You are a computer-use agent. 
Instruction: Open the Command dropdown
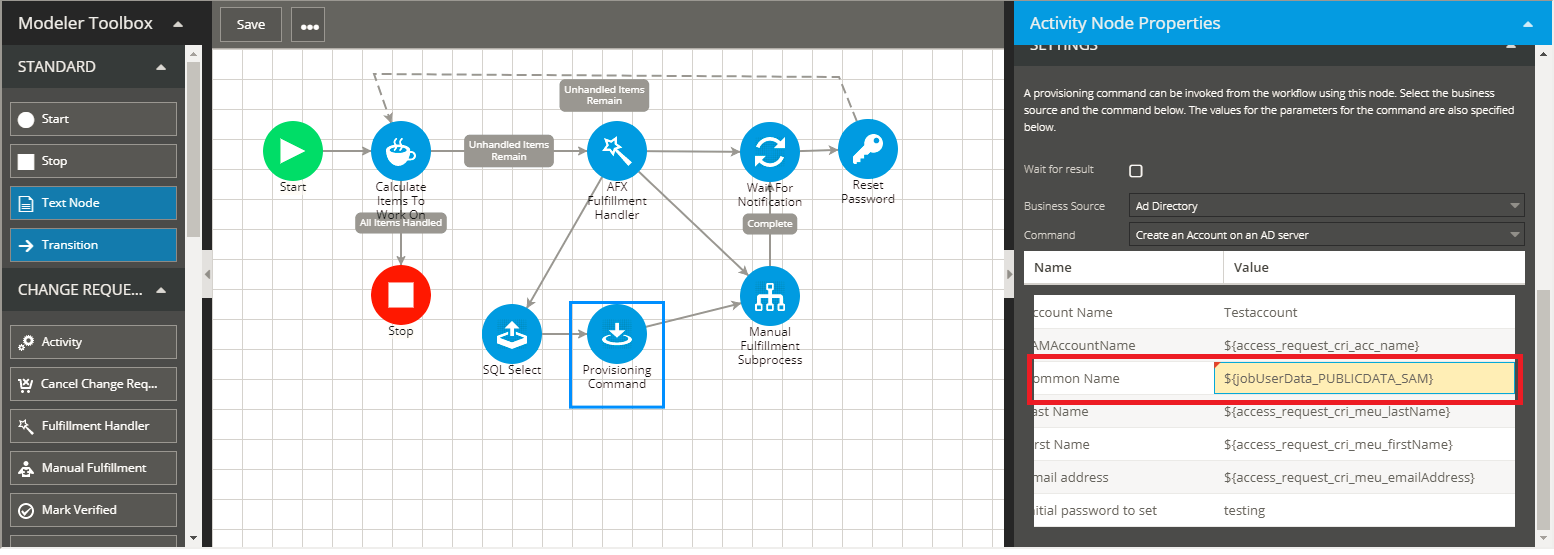pos(1327,235)
